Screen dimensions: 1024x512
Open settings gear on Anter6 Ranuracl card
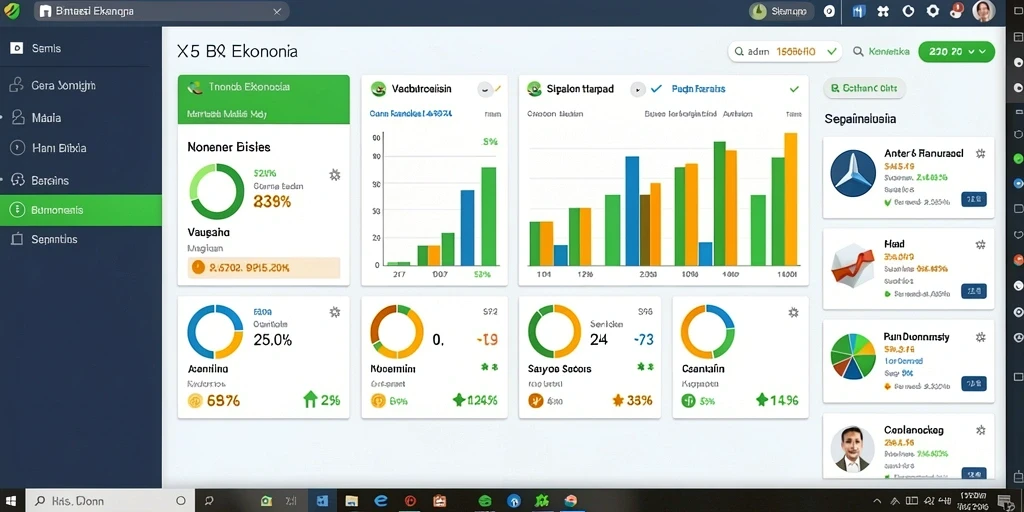click(980, 153)
